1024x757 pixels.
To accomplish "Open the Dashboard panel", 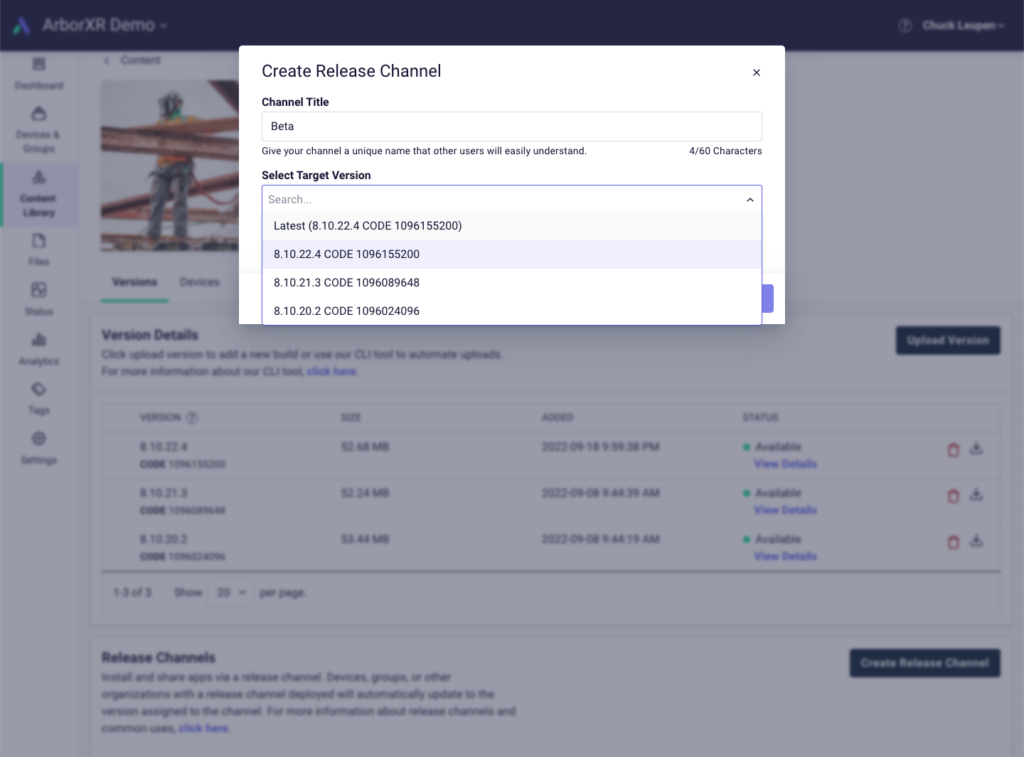I will 38,75.
